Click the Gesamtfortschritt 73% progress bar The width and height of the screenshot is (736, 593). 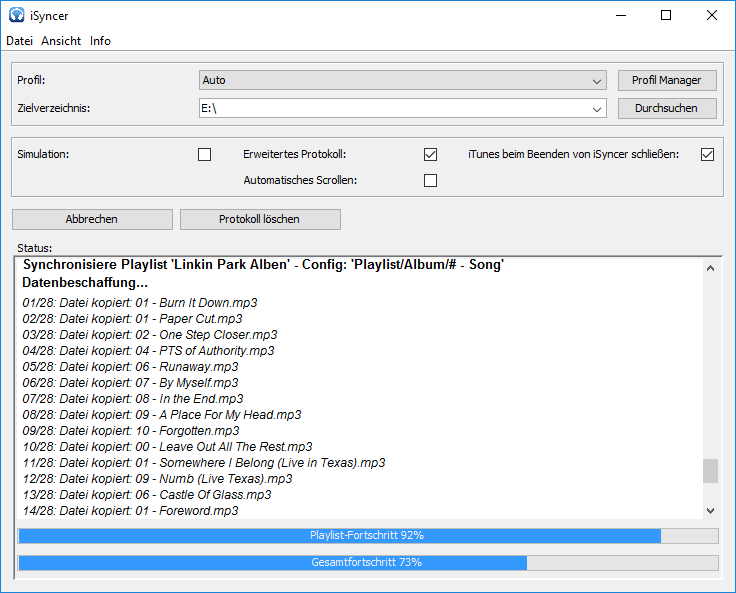coord(368,562)
